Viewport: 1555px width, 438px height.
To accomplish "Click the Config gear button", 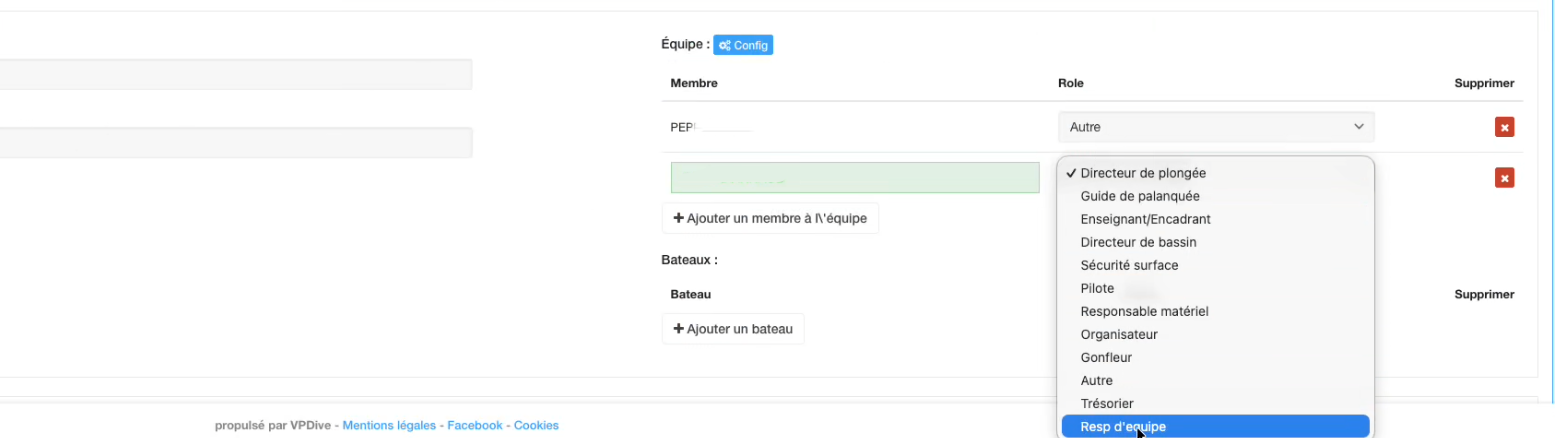I will tap(743, 45).
